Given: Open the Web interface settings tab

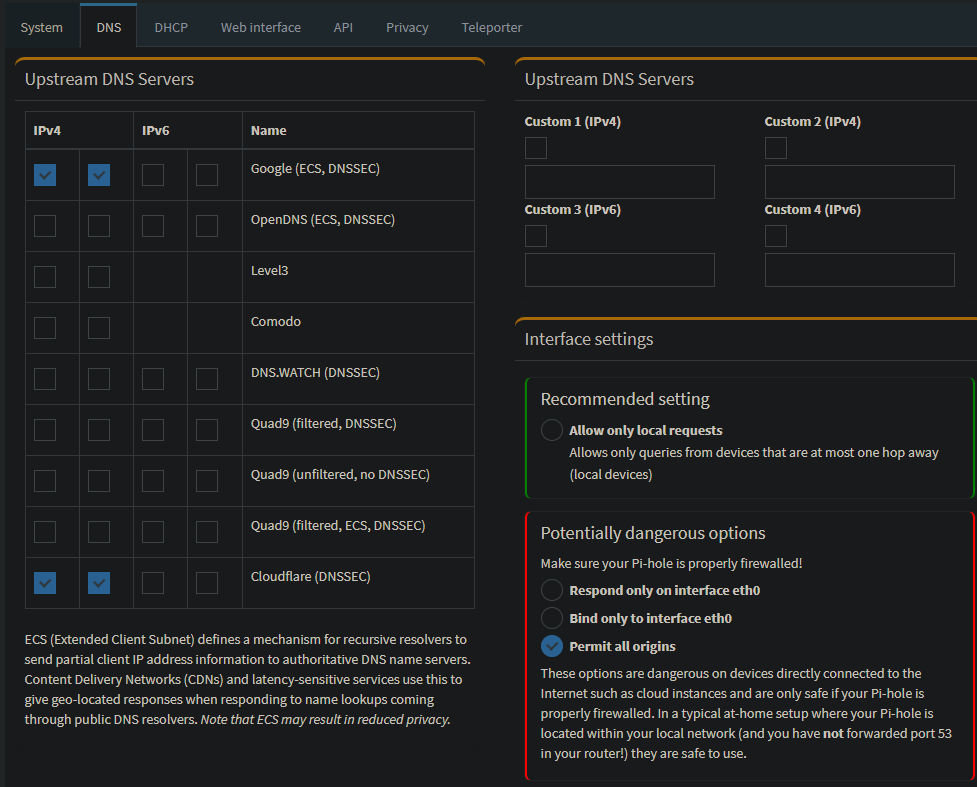Looking at the screenshot, I should [260, 27].
